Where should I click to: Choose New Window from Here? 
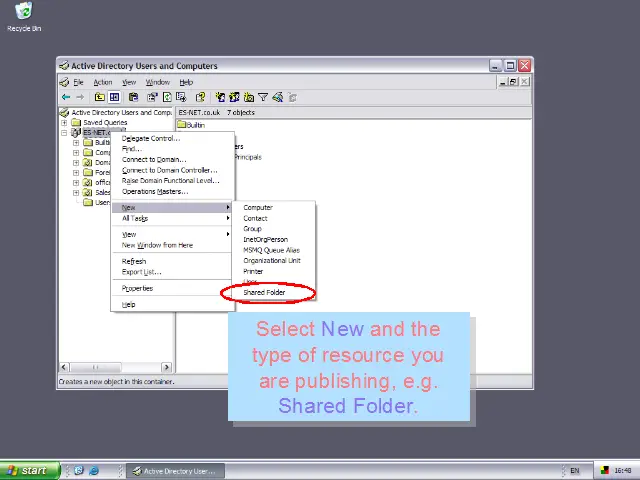tap(172, 245)
